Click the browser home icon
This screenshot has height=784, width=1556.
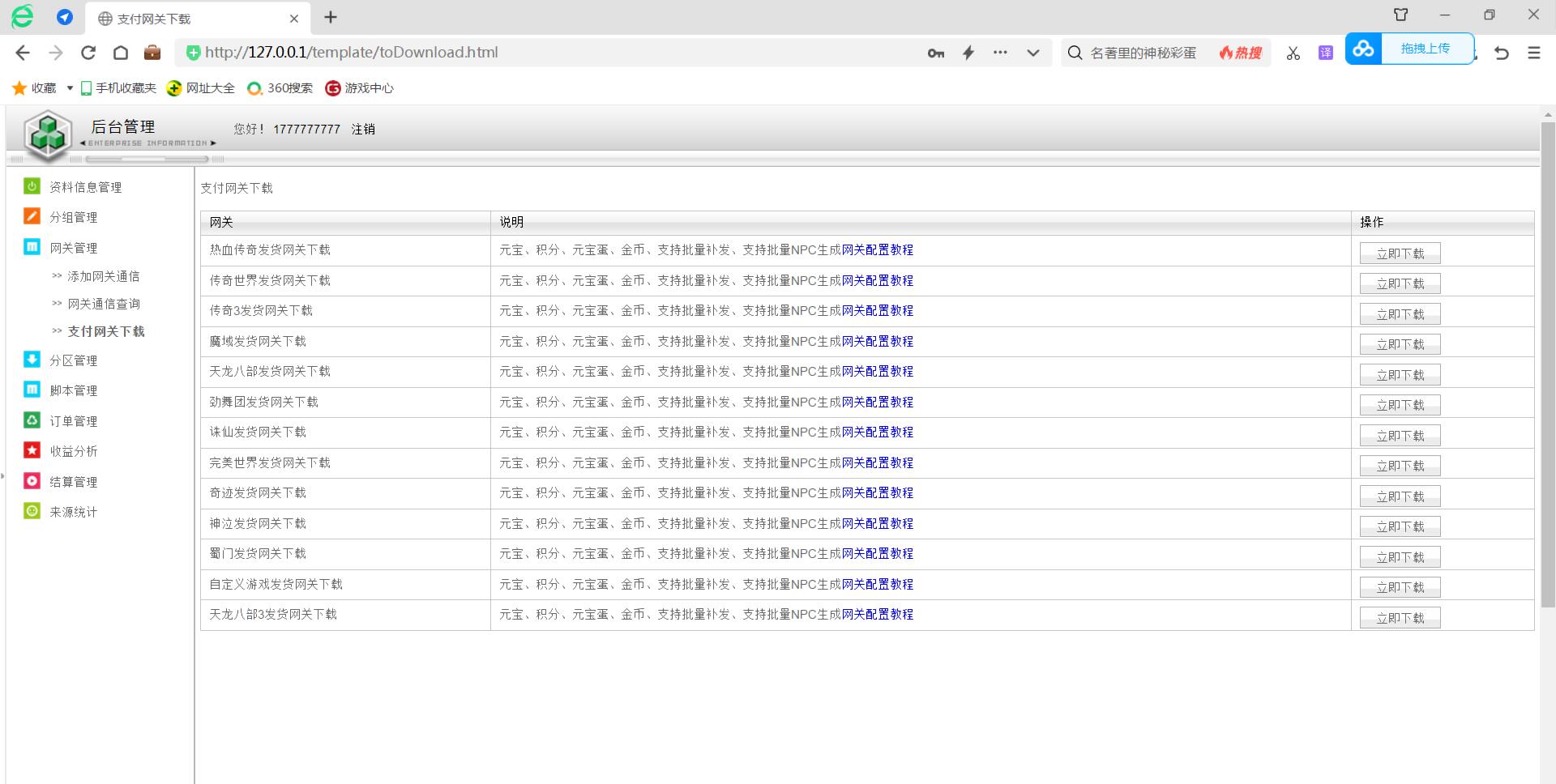[x=121, y=53]
